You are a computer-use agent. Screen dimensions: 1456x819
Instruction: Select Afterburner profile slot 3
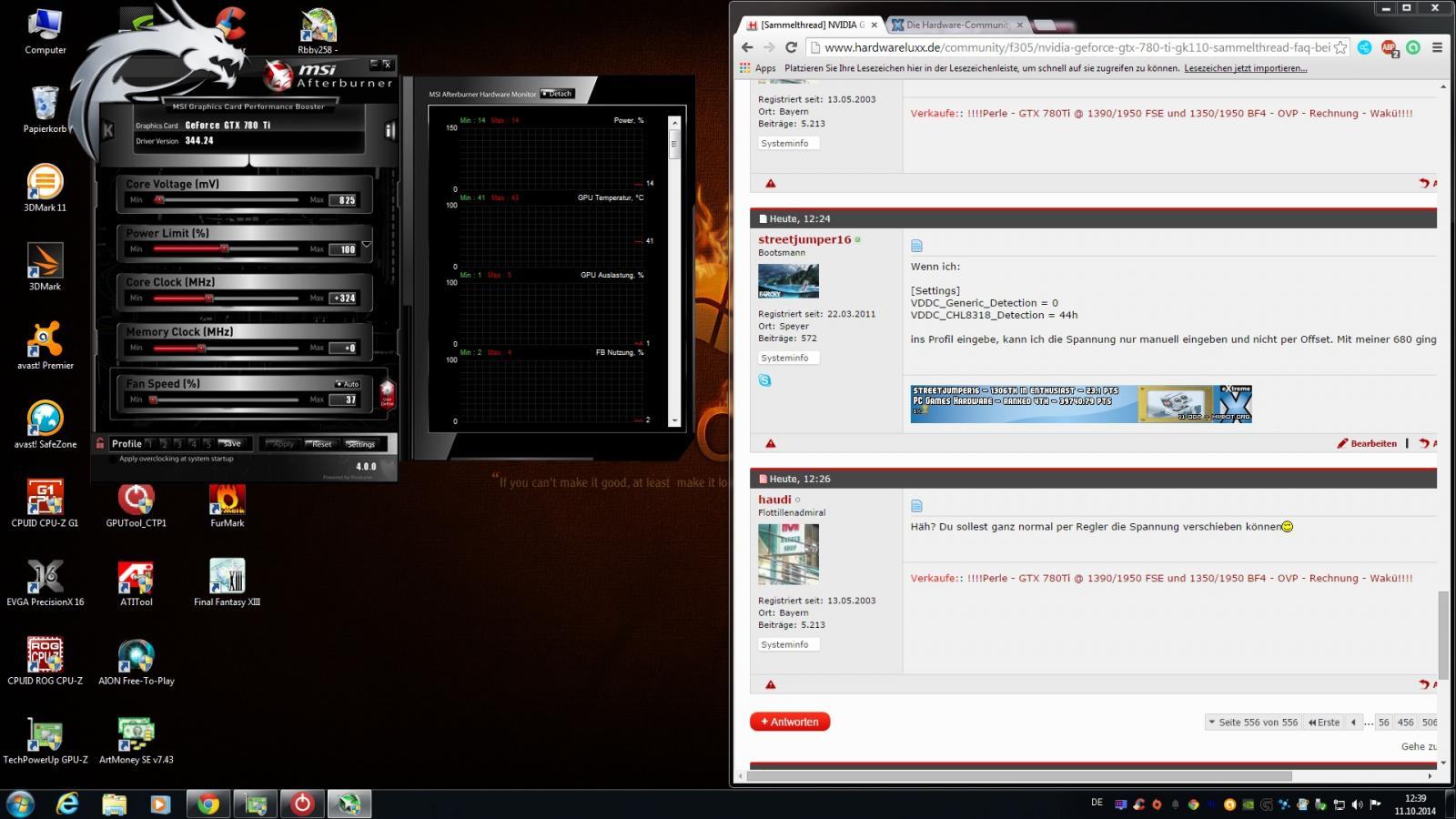178,444
